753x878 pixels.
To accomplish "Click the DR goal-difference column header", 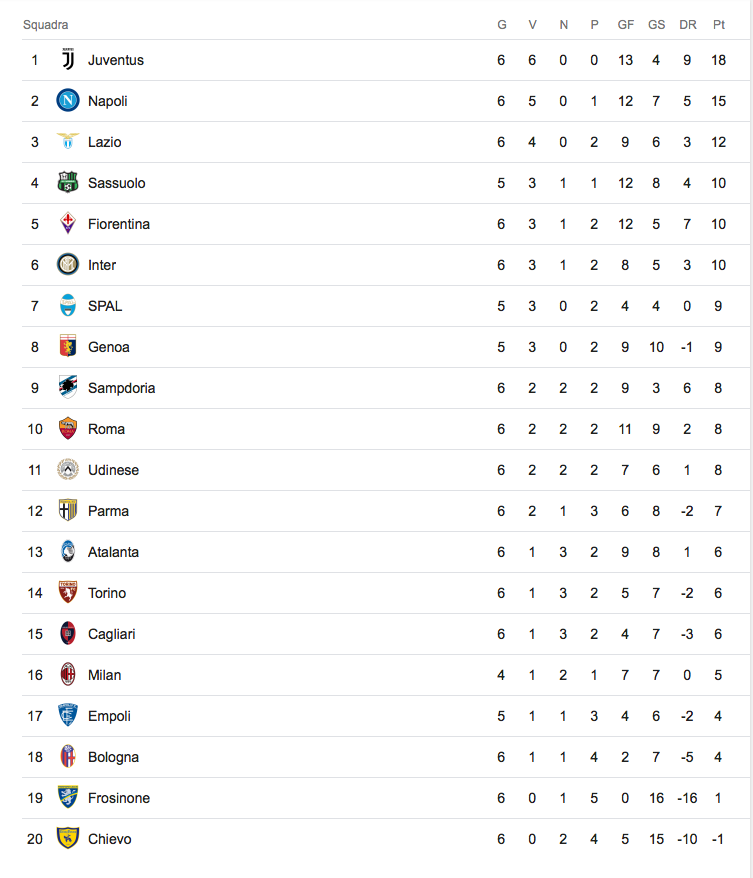I will tap(687, 25).
